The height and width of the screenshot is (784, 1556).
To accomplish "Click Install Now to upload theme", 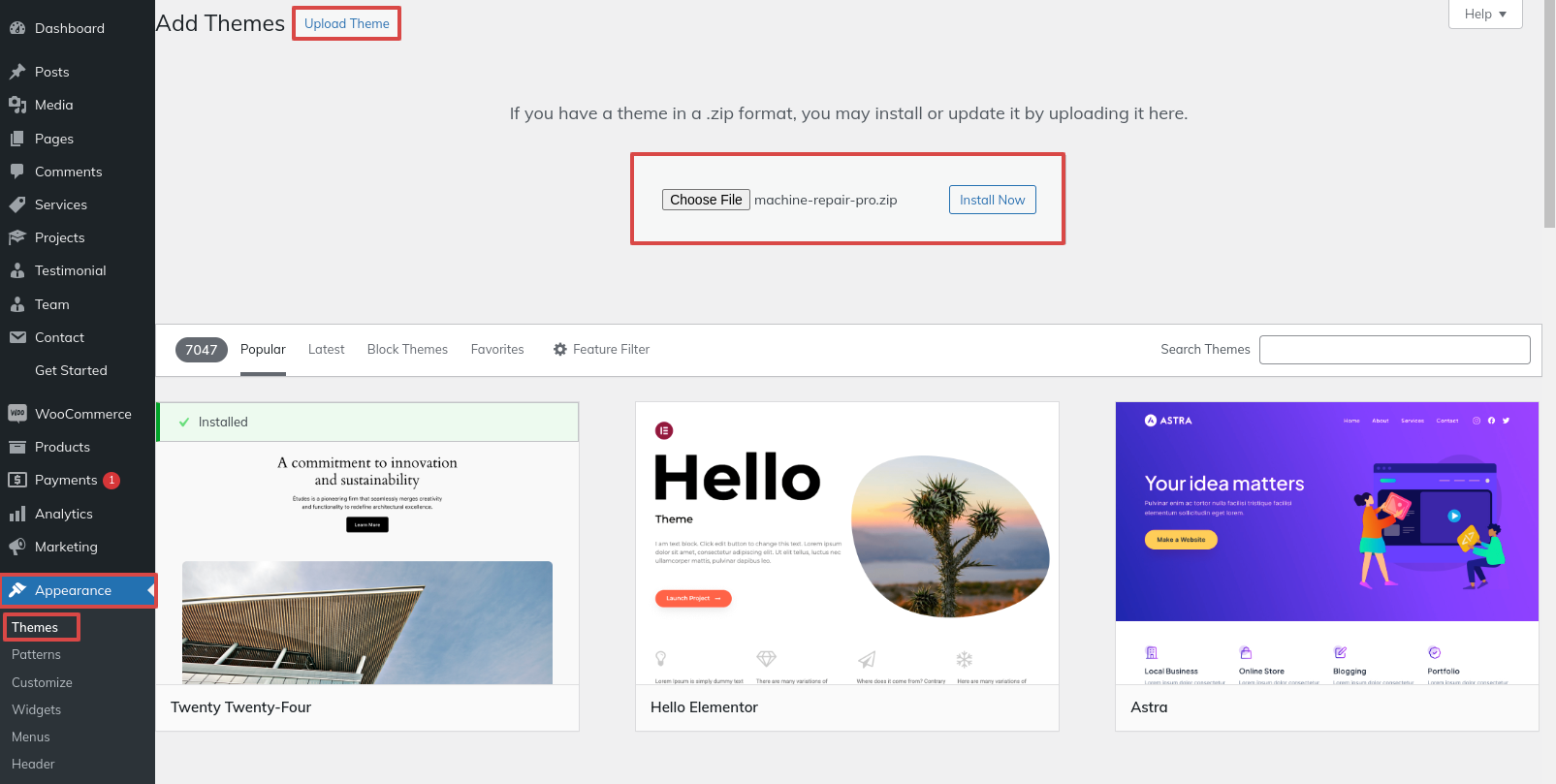I will 992,200.
